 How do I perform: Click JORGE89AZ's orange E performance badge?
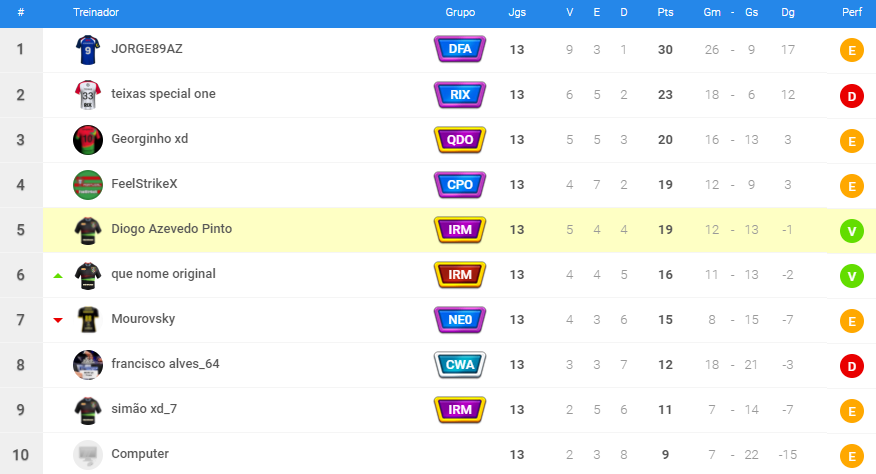coord(851,51)
